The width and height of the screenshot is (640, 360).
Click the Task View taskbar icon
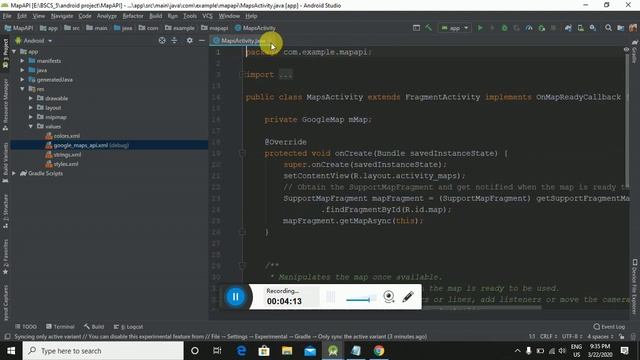[x=217, y=351]
